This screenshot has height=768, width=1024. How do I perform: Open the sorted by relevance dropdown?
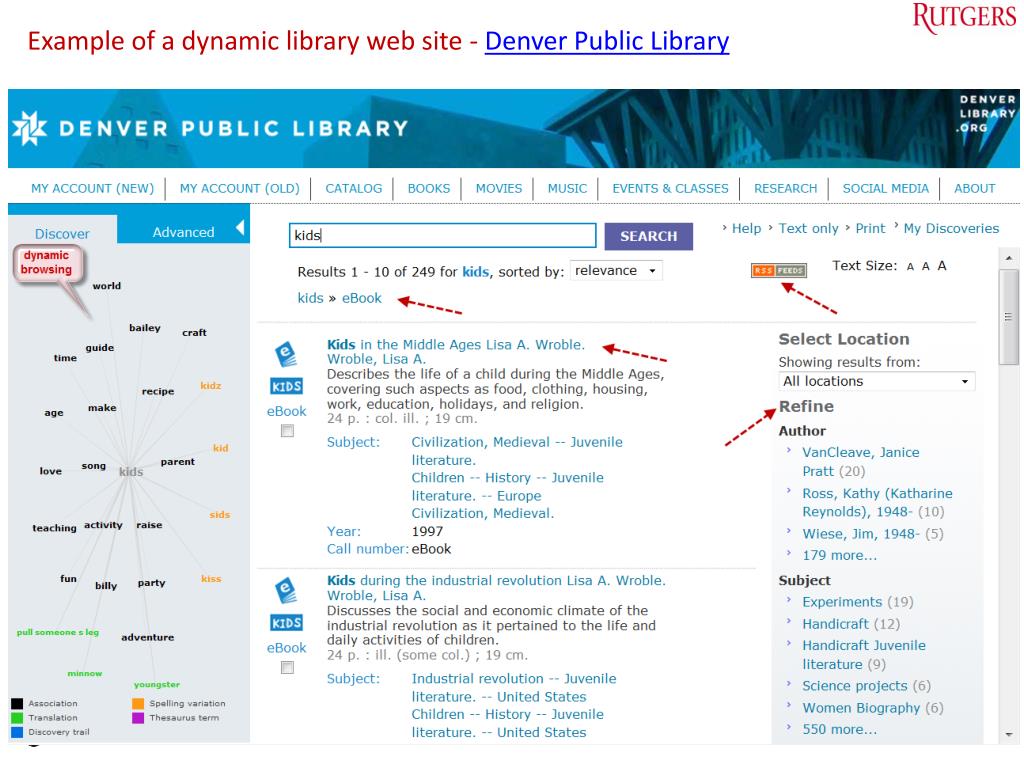[616, 270]
